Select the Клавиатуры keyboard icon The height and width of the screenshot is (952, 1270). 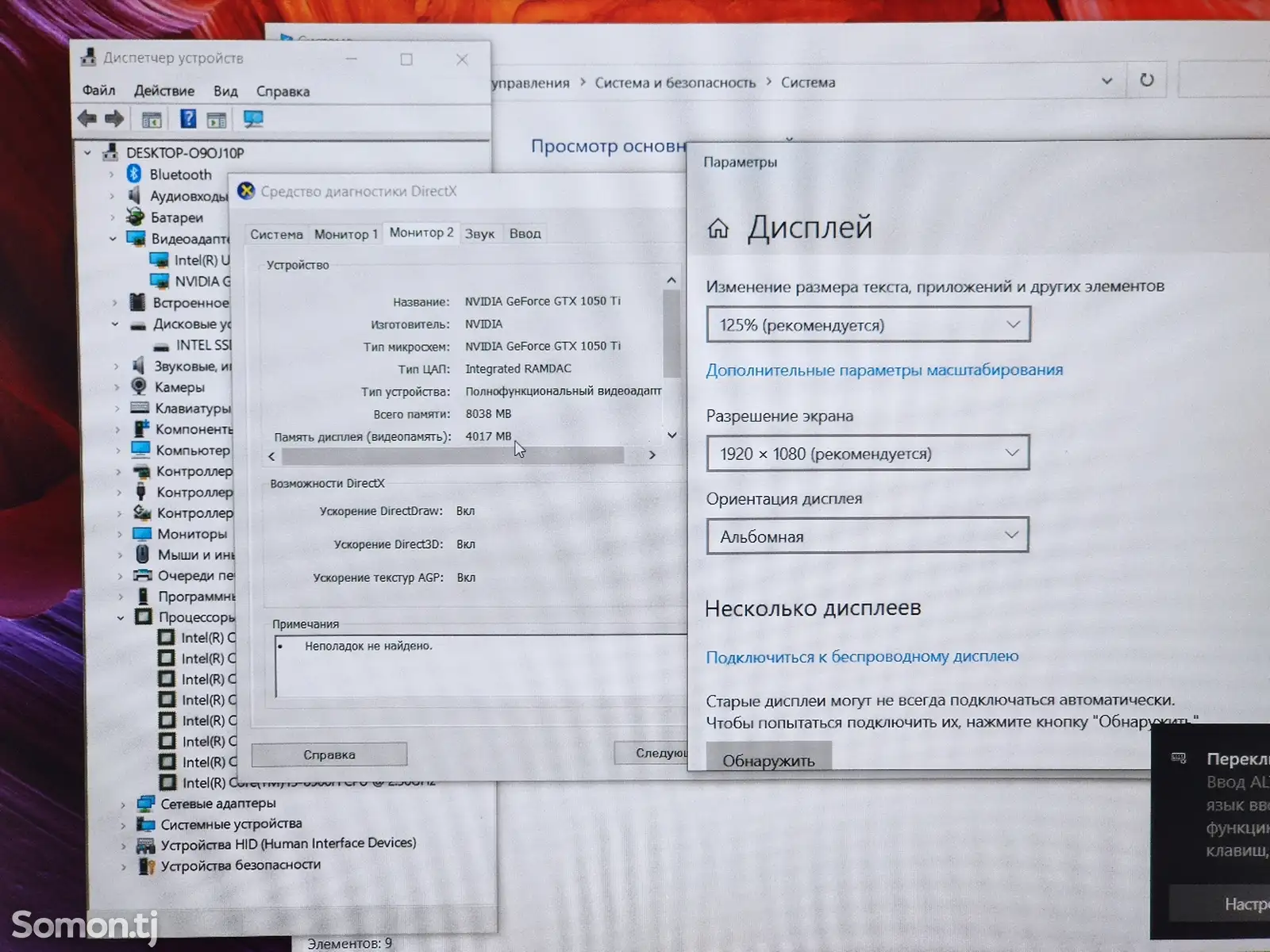coord(140,408)
